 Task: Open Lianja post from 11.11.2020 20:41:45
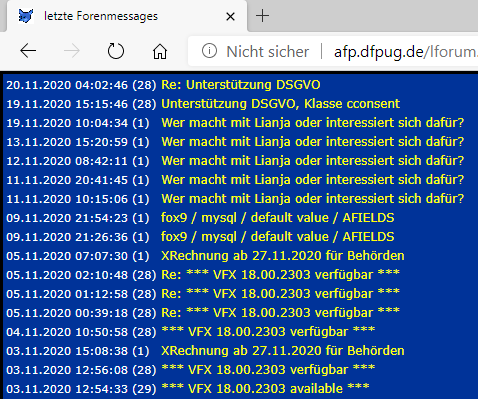point(313,180)
